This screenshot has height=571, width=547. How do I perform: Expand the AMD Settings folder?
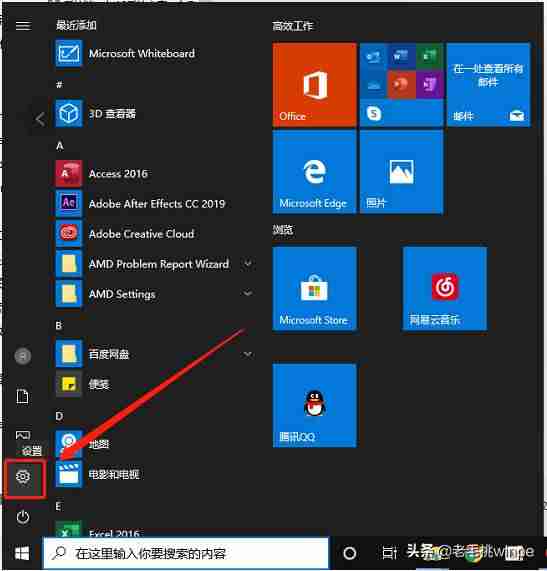(x=248, y=294)
